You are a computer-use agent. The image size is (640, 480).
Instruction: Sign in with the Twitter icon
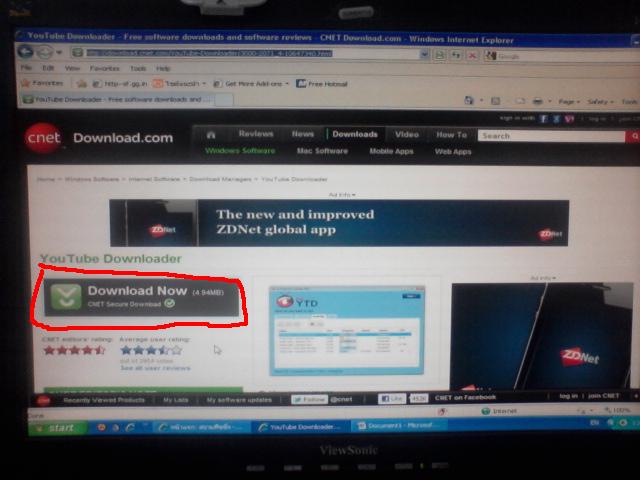point(556,119)
